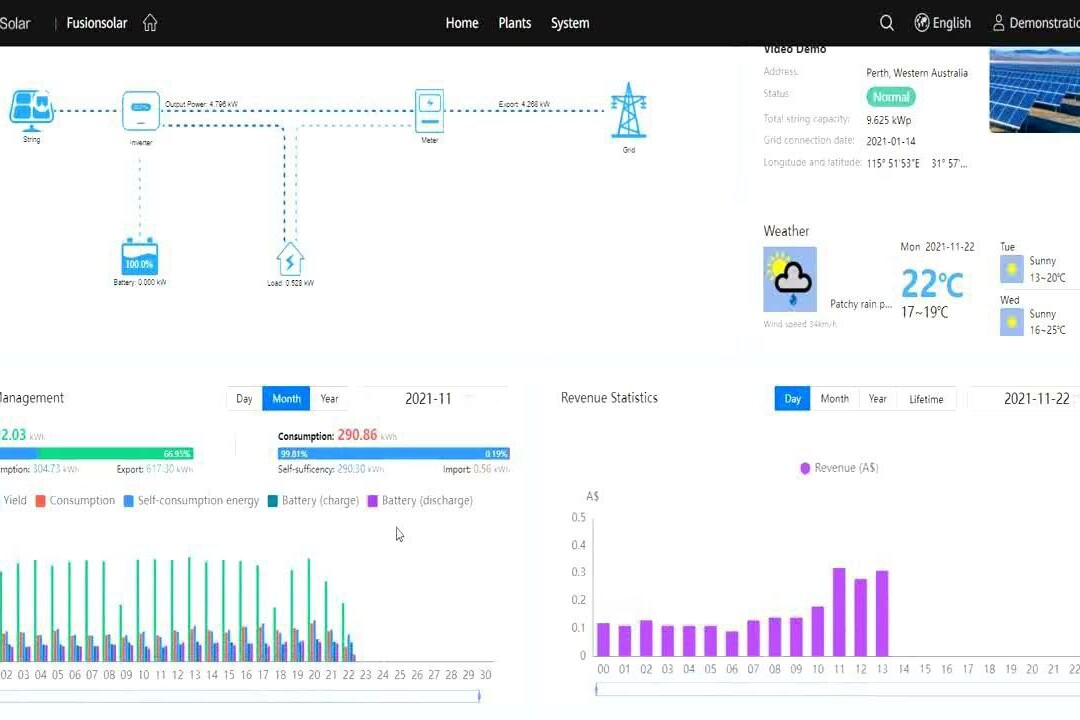The image size is (1080, 720).
Task: Click the home icon next to Fusionsolar
Action: [150, 23]
